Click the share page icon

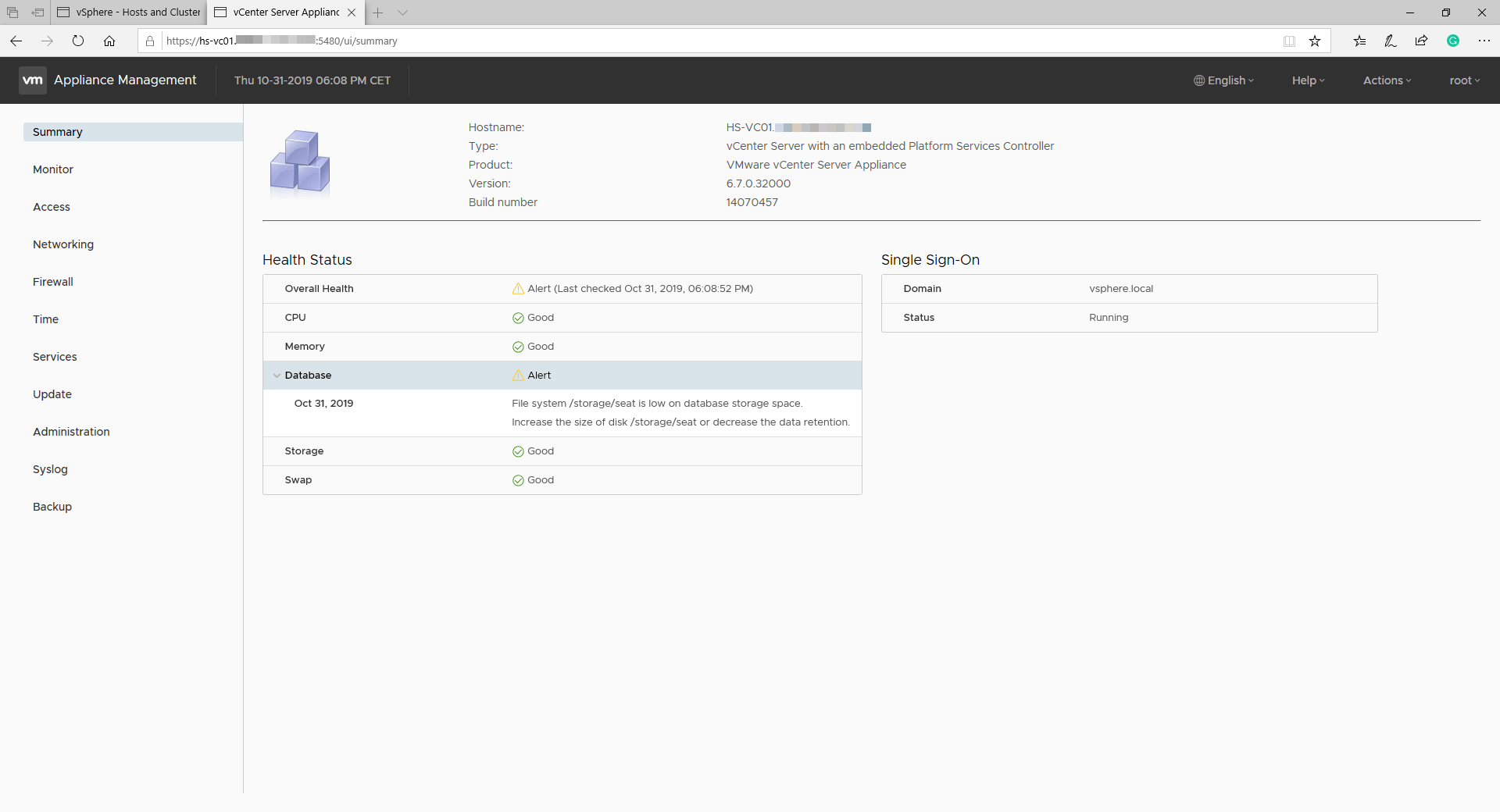pyautogui.click(x=1421, y=41)
